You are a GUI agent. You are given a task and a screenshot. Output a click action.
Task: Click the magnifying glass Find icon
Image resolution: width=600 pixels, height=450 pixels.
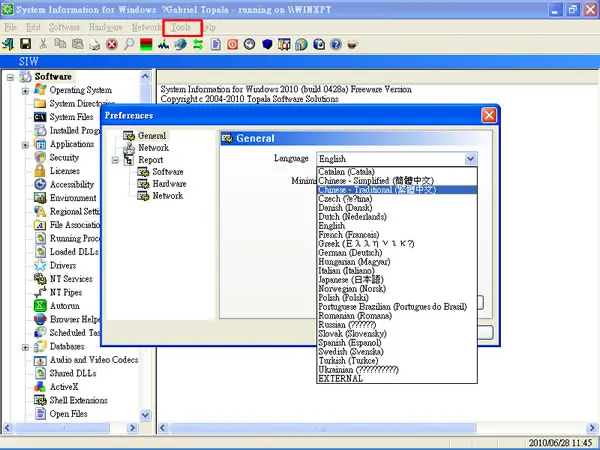click(129, 44)
